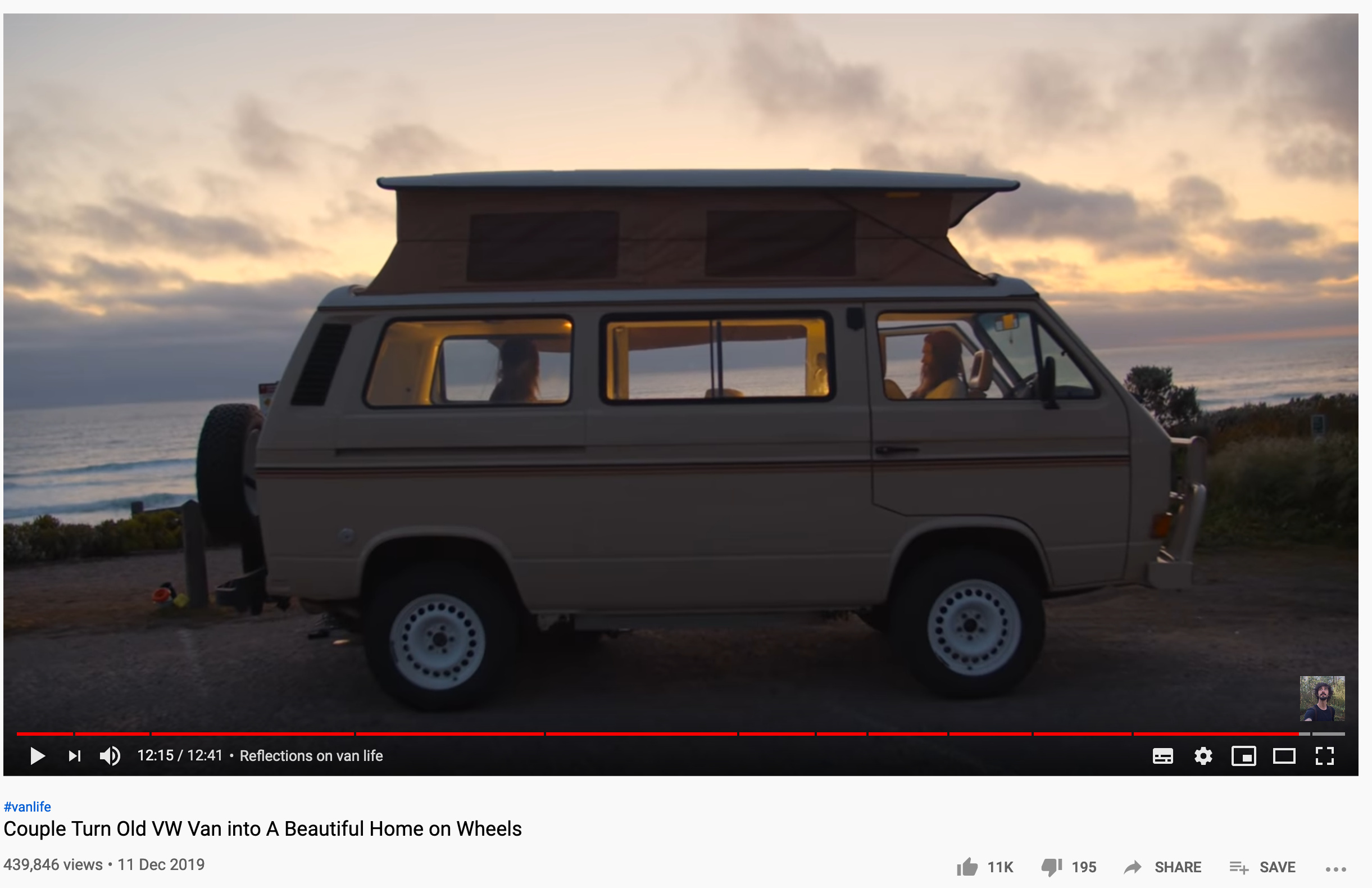Activate miniplayer mode
Viewport: 1372px width, 888px height.
(x=1243, y=756)
